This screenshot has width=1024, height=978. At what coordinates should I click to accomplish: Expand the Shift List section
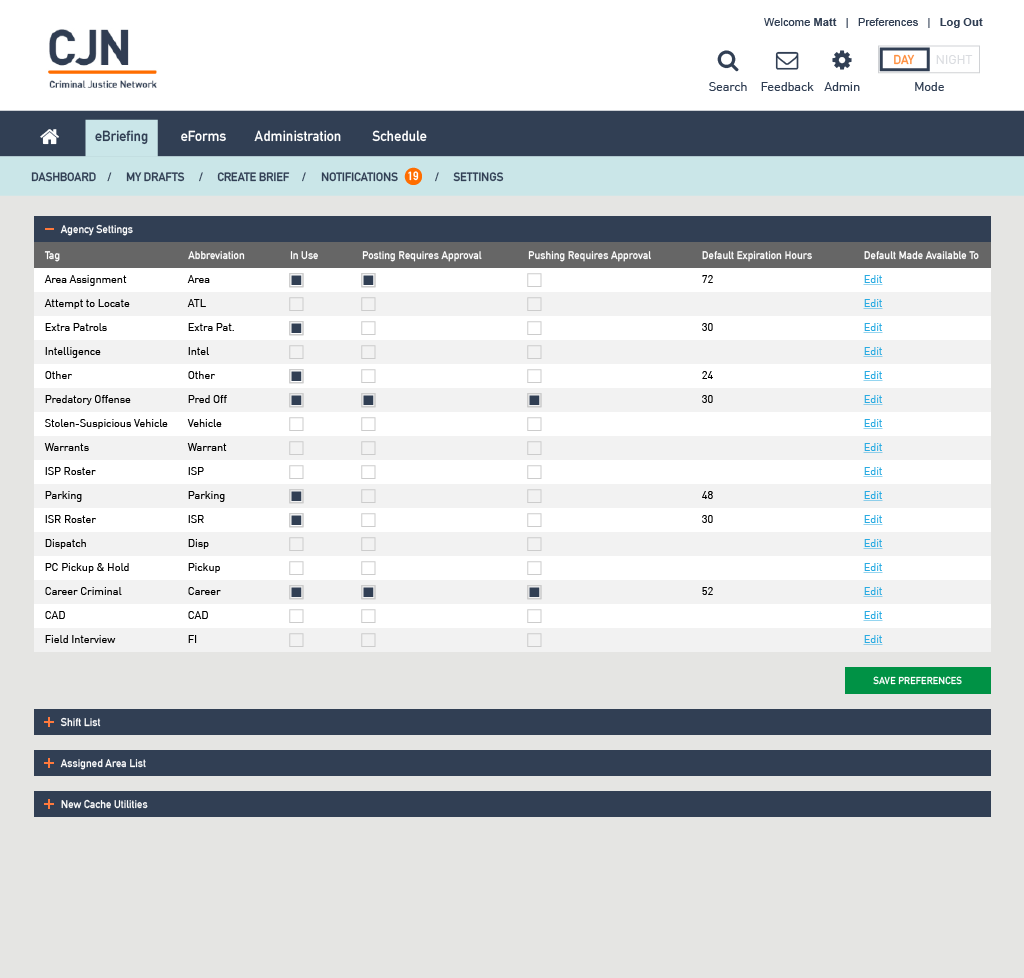(x=48, y=722)
